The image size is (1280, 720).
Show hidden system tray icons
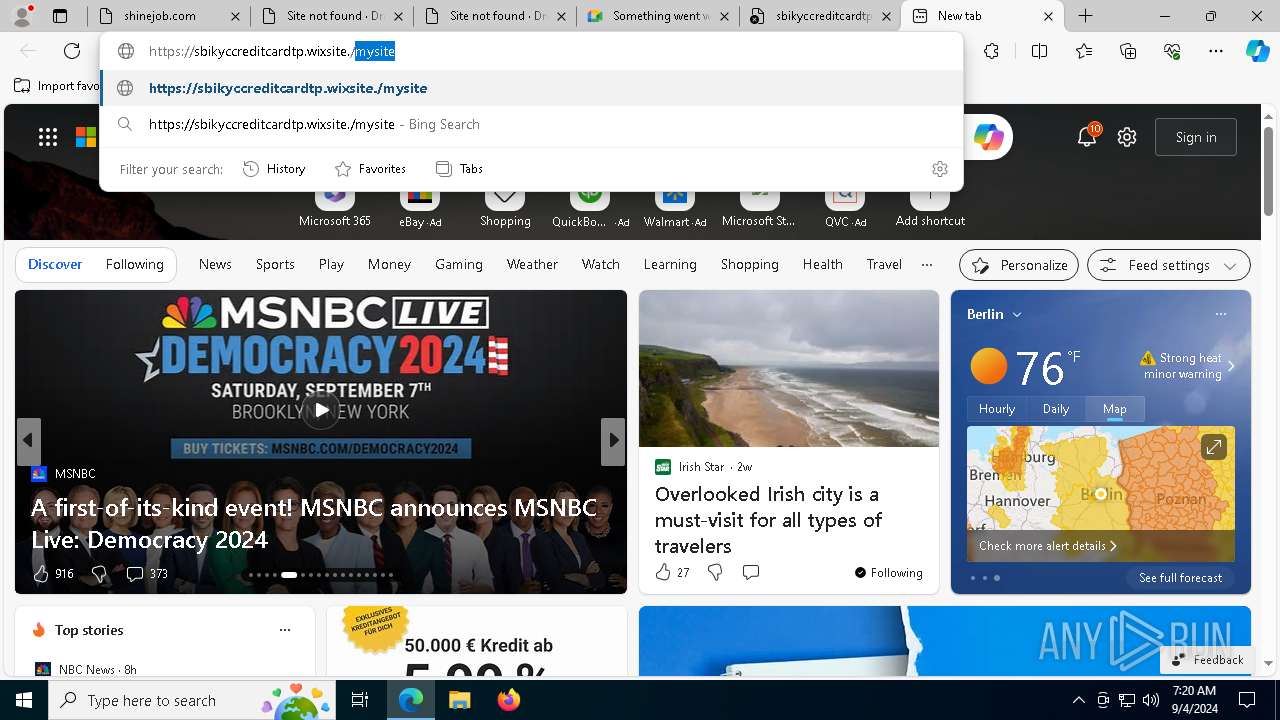pos(1078,700)
